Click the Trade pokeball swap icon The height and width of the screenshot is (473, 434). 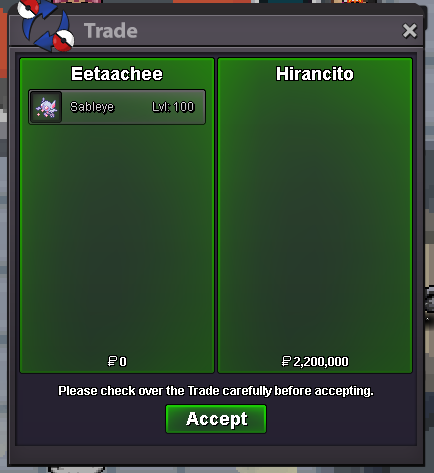pos(46,26)
